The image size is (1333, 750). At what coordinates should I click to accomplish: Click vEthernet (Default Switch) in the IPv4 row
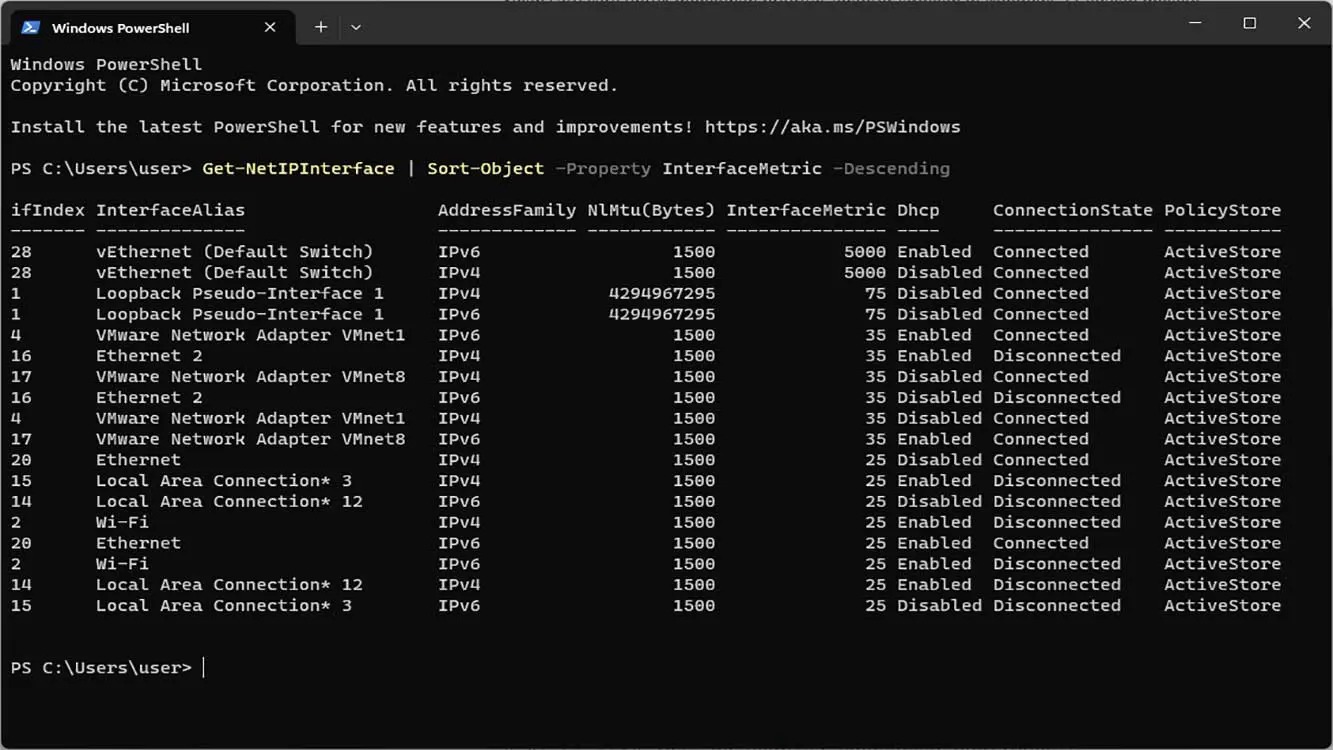coord(234,272)
